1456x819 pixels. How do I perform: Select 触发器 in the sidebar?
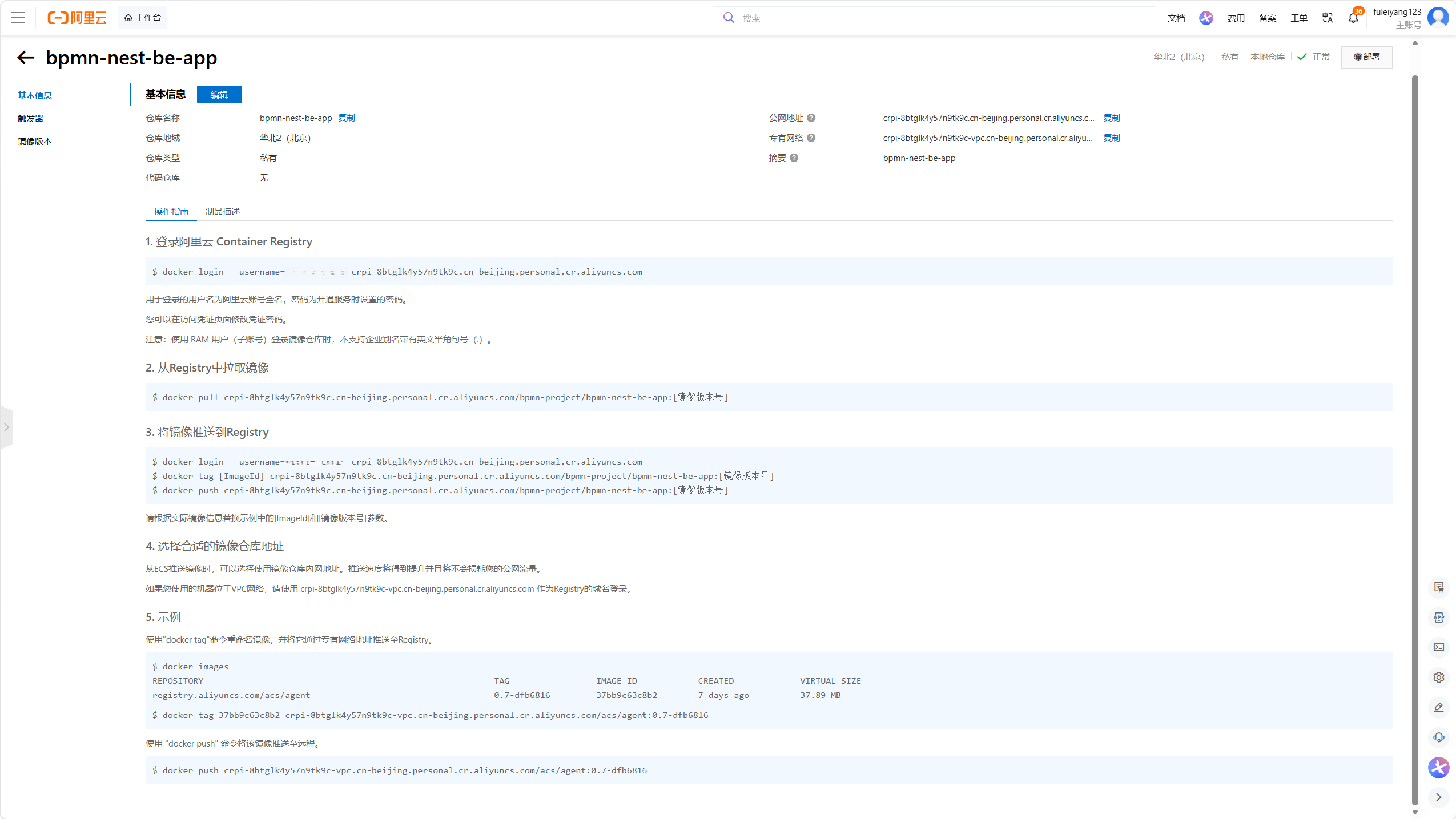(30, 118)
